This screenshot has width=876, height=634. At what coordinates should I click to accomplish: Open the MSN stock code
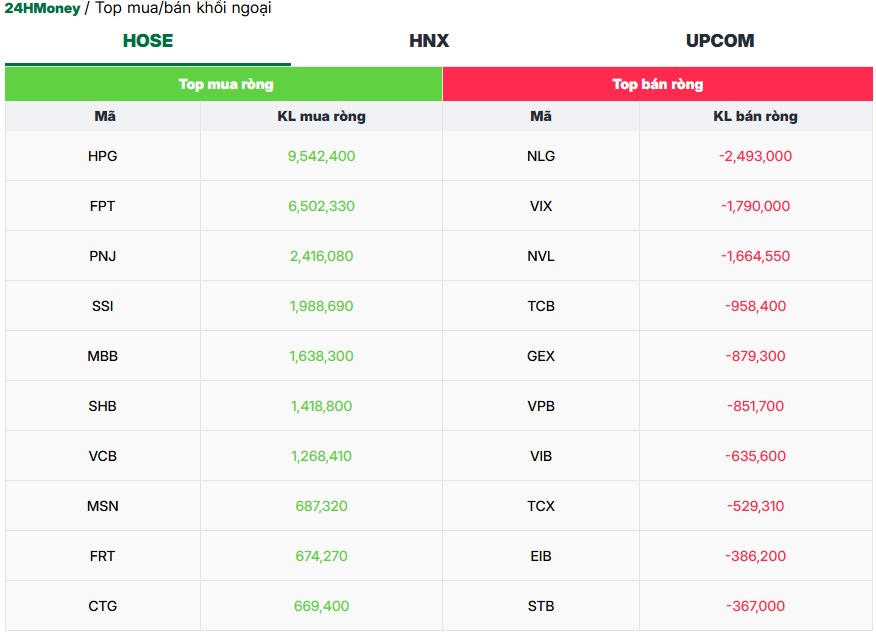click(103, 506)
